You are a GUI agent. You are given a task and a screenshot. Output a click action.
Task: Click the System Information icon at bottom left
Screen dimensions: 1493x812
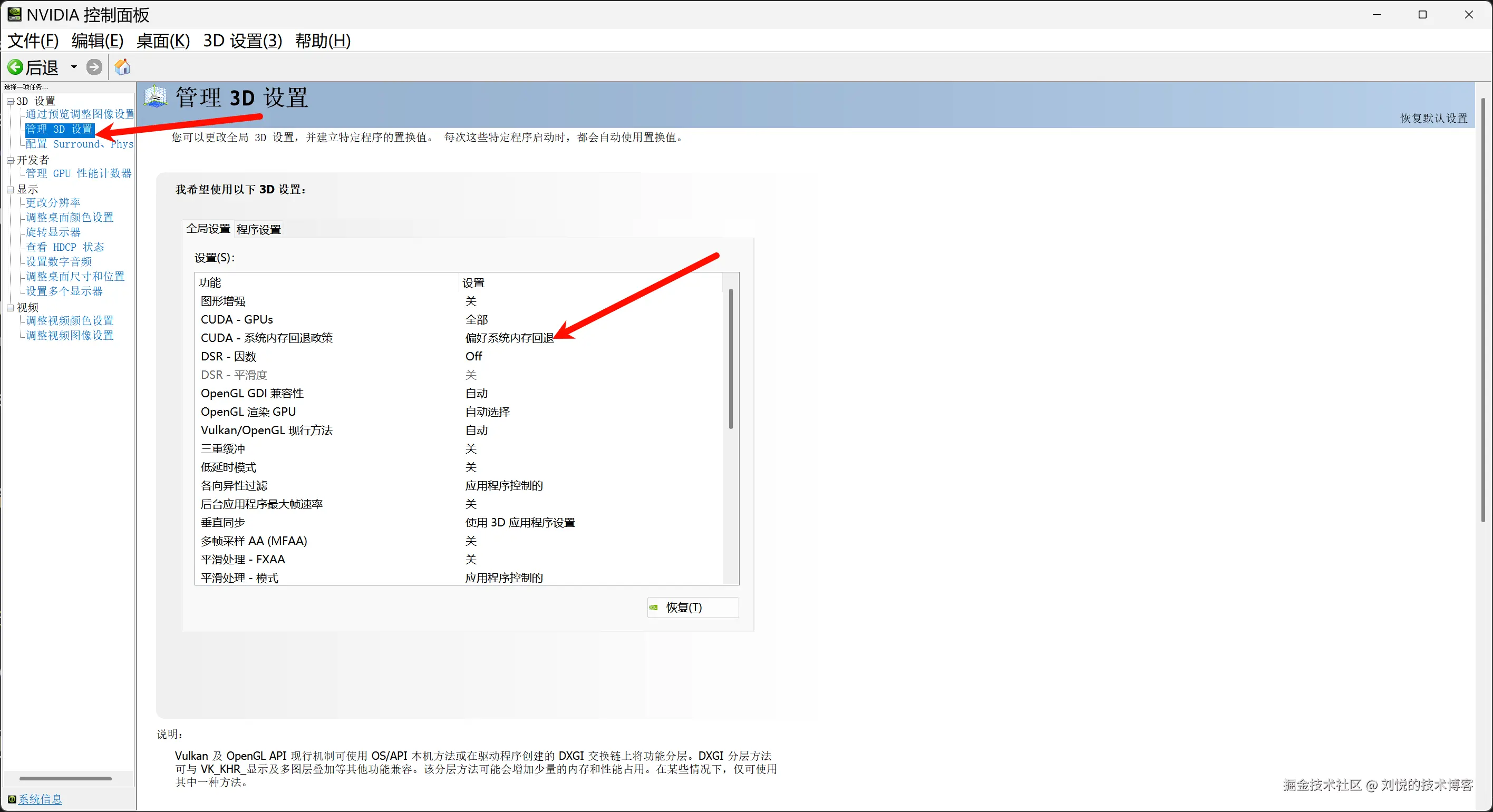point(11,799)
